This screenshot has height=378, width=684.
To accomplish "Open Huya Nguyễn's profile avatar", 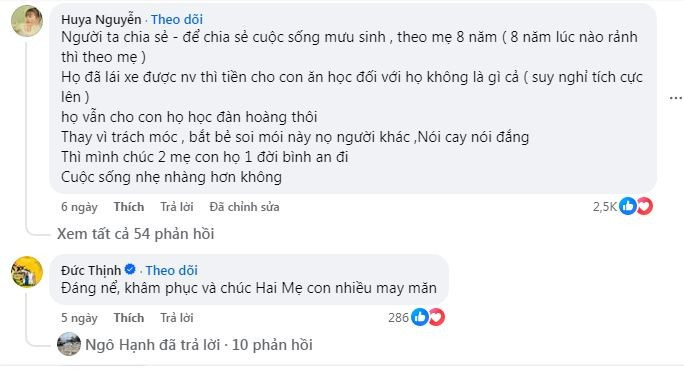I will [x=27, y=21].
